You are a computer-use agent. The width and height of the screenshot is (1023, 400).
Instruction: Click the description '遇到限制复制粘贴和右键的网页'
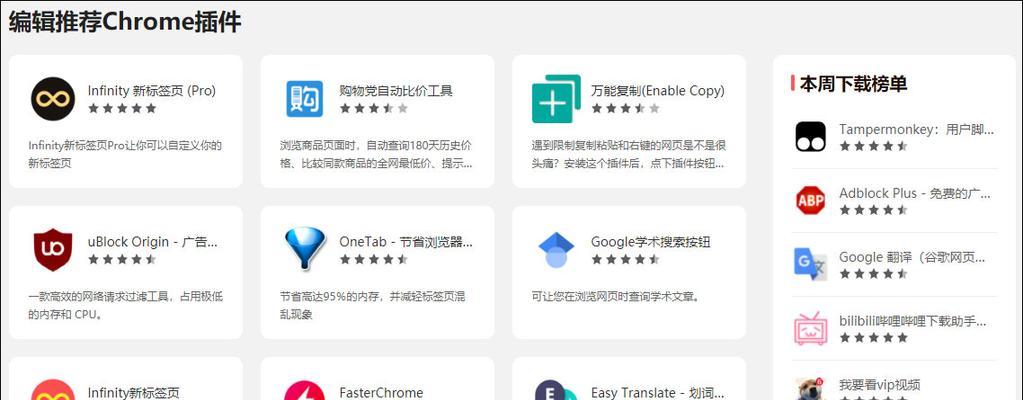tap(628, 154)
